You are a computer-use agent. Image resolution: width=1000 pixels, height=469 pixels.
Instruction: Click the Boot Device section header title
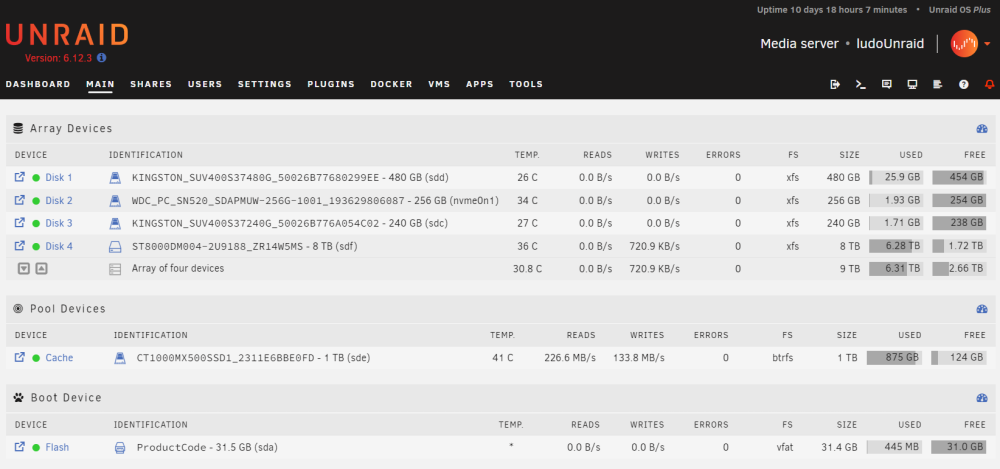click(66, 398)
